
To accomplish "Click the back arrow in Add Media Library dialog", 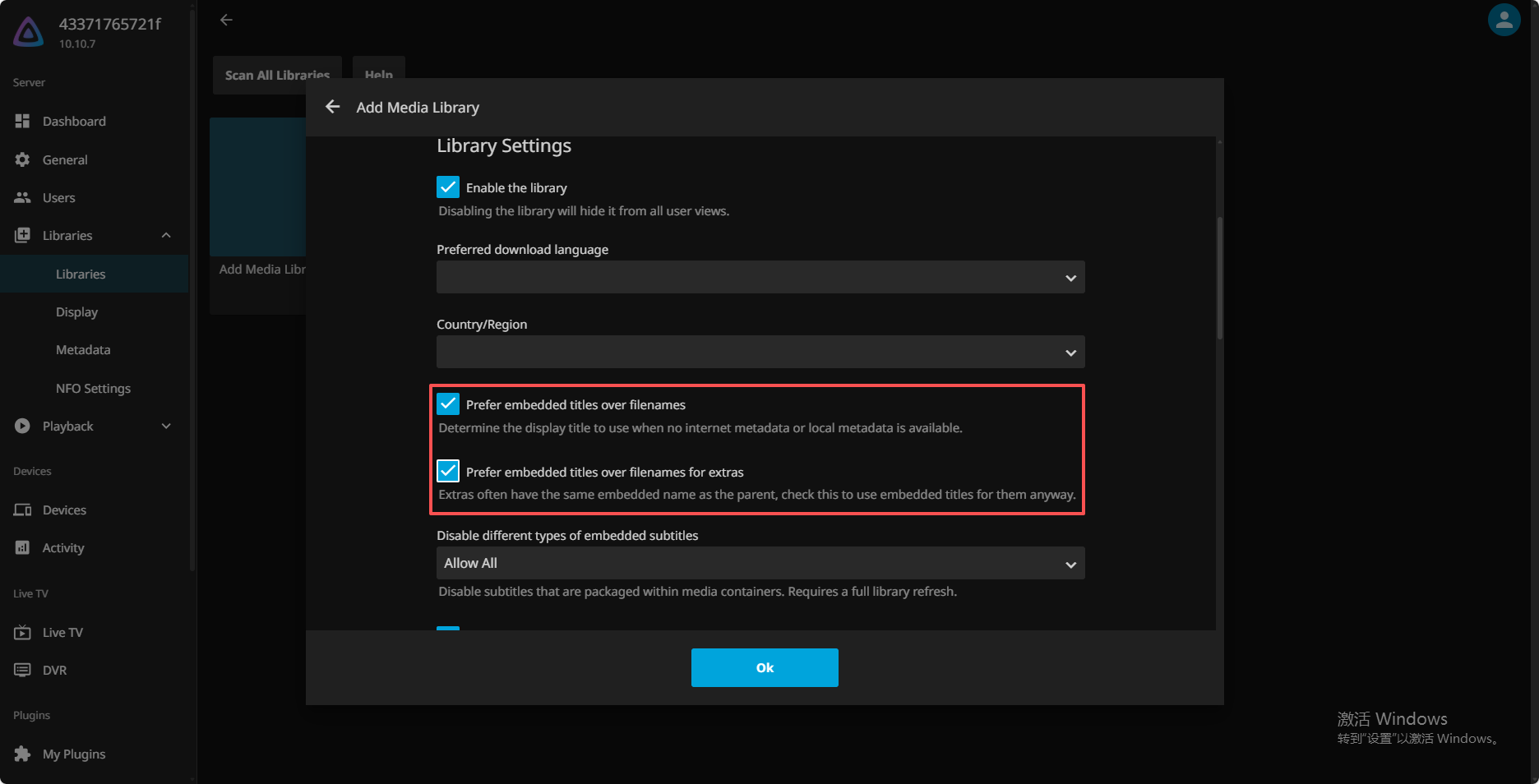I will click(332, 107).
